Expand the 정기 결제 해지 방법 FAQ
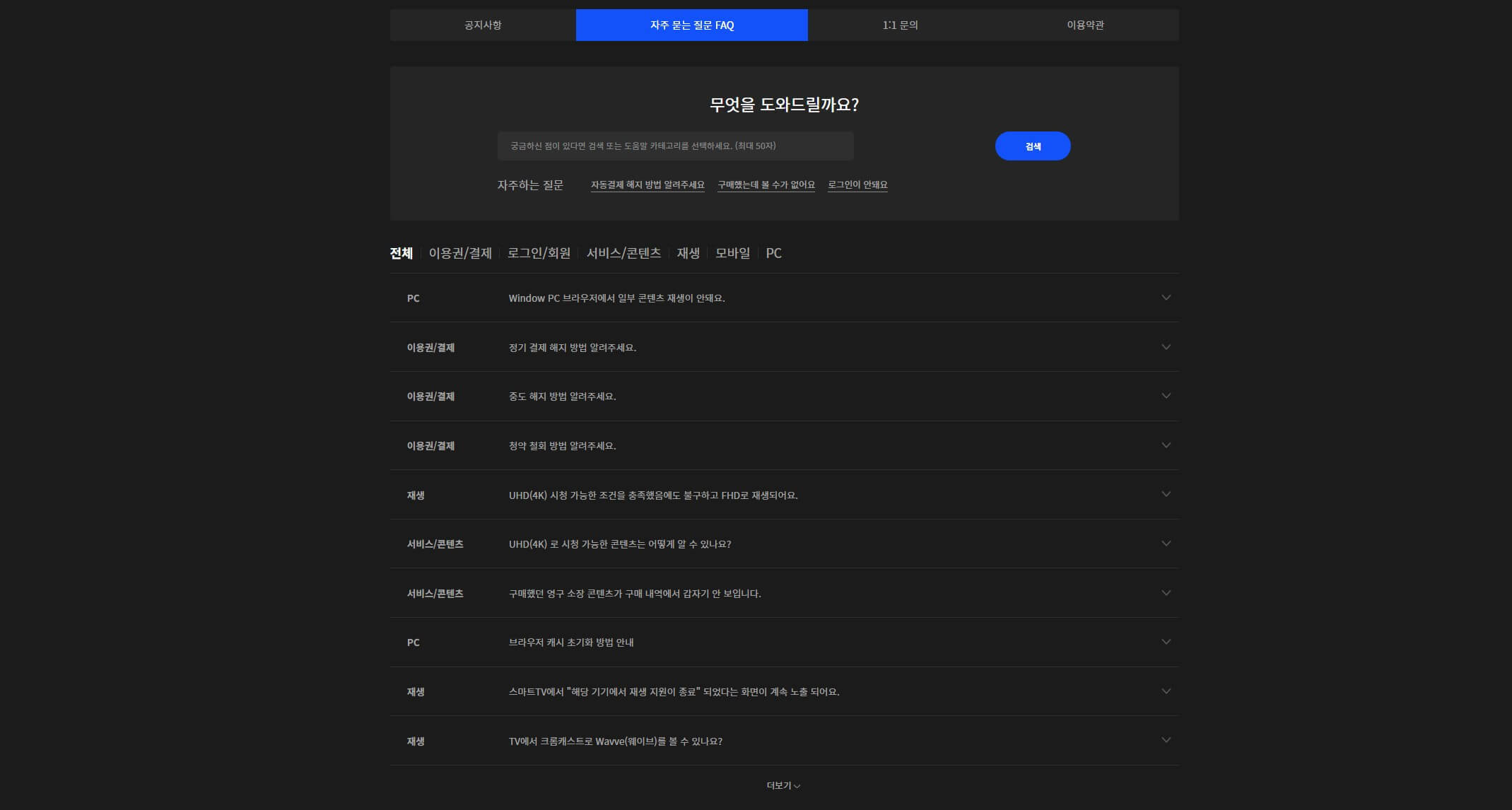Viewport: 1512px width, 810px height. pyautogui.click(x=783, y=347)
